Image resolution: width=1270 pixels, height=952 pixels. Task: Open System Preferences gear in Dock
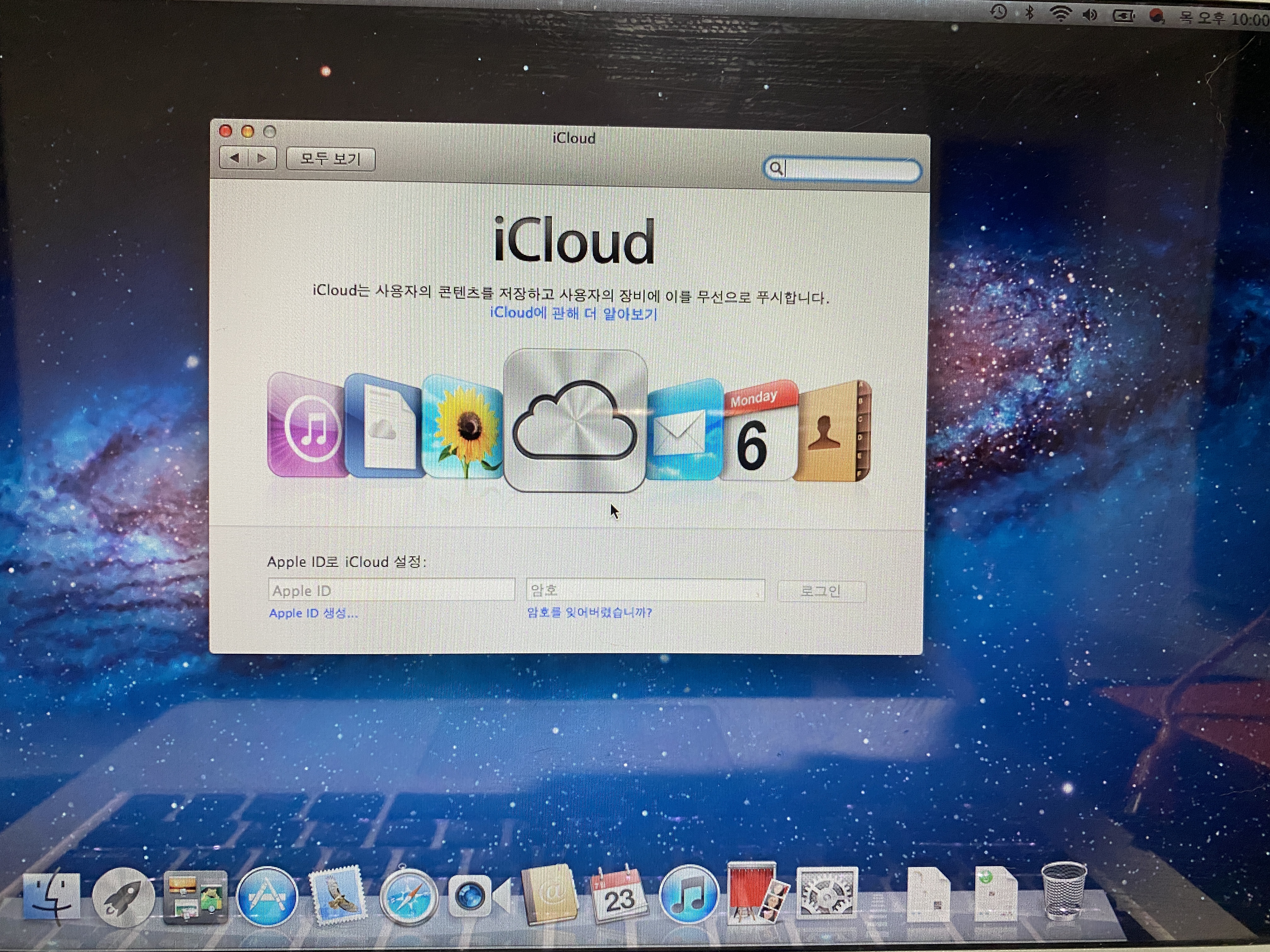pyautogui.click(x=827, y=894)
